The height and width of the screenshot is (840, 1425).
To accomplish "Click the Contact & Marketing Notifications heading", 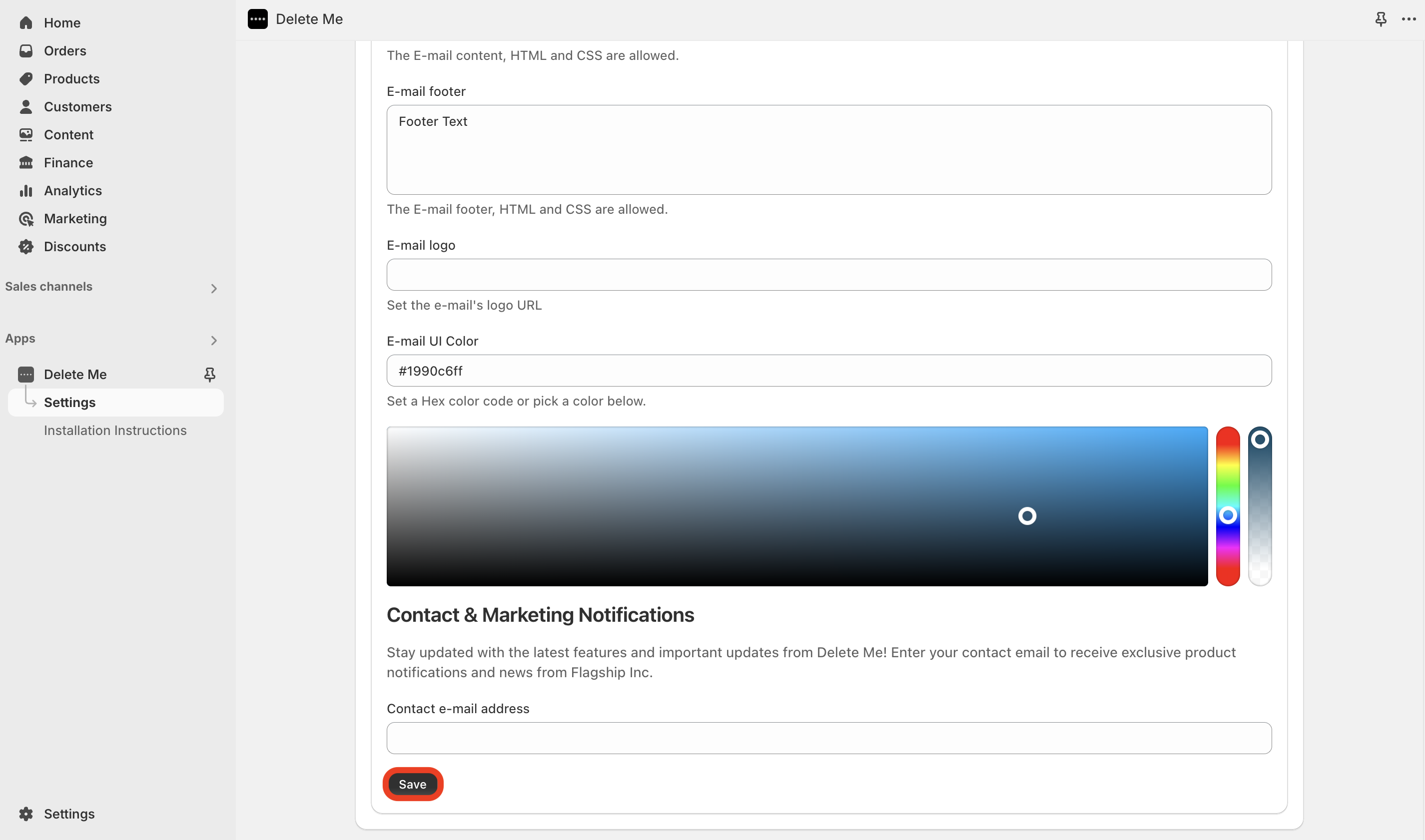I will pos(540,615).
